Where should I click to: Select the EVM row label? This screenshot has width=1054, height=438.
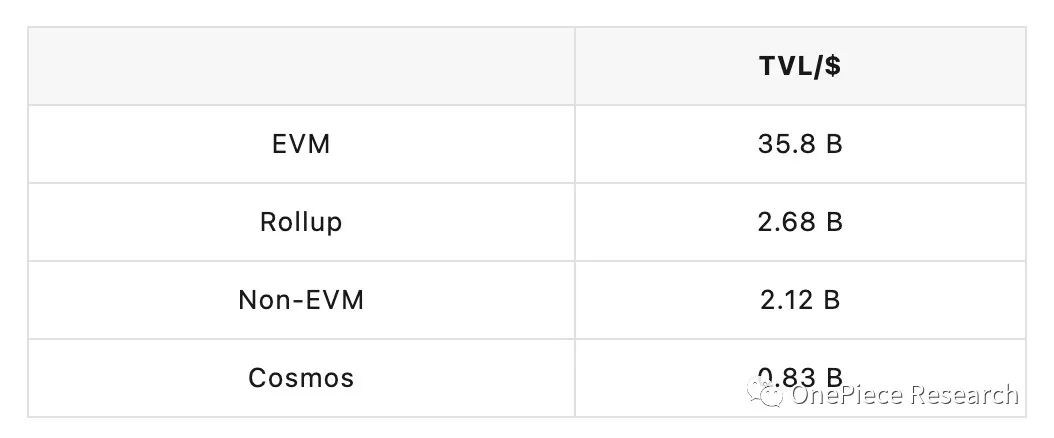(301, 144)
